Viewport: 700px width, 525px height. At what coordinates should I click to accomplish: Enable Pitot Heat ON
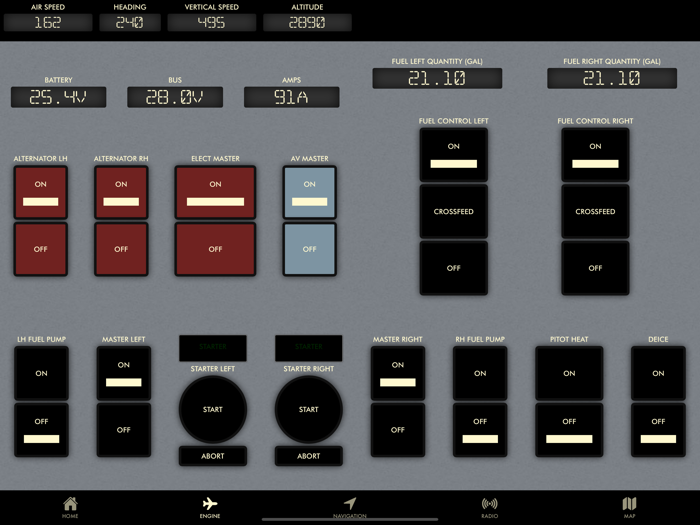pos(569,373)
